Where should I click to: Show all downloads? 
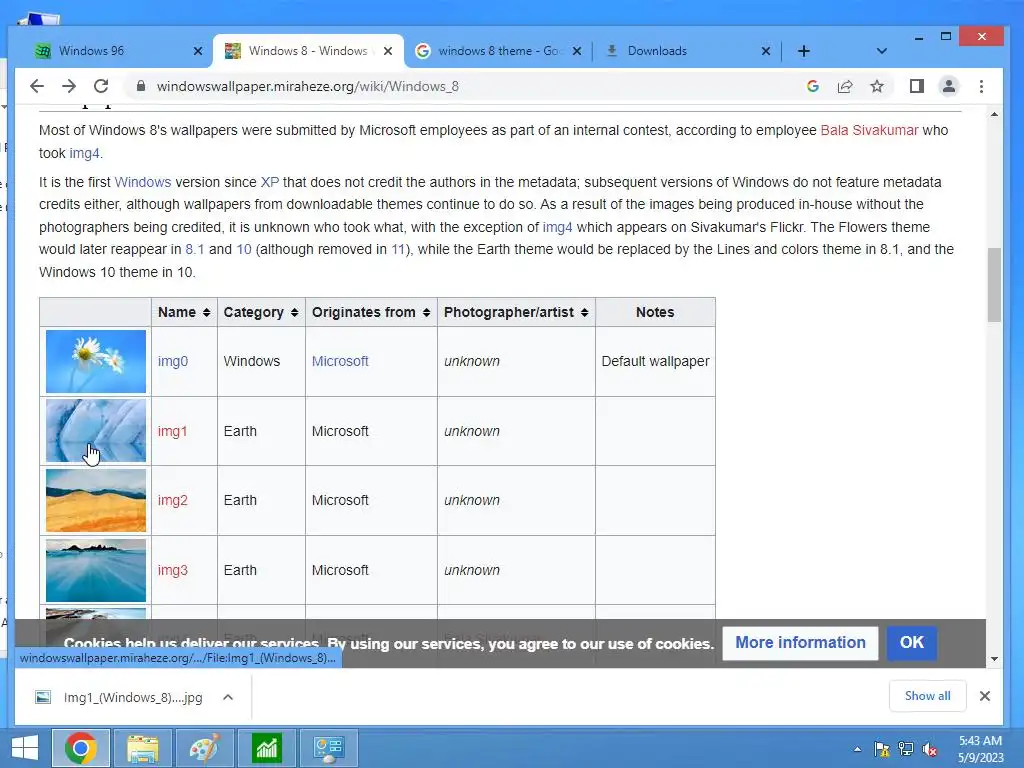pyautogui.click(x=927, y=696)
